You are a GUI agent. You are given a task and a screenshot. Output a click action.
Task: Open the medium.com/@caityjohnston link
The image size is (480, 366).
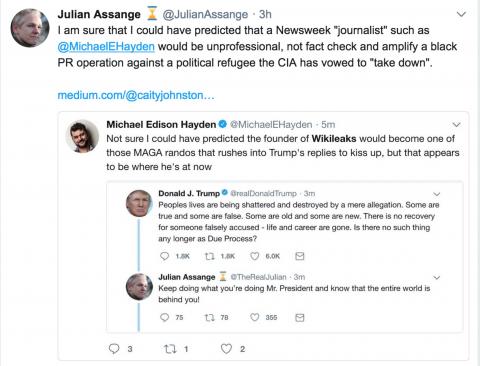pos(136,95)
